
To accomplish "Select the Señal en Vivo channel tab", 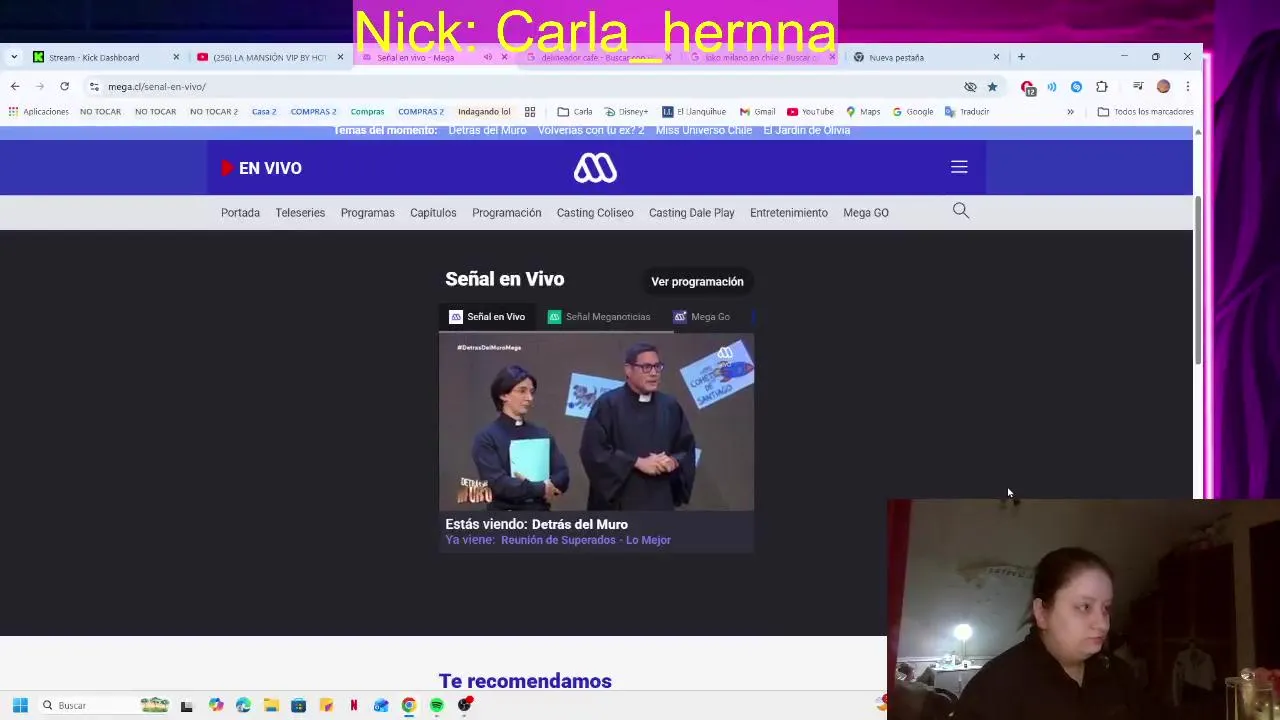I will pos(487,317).
